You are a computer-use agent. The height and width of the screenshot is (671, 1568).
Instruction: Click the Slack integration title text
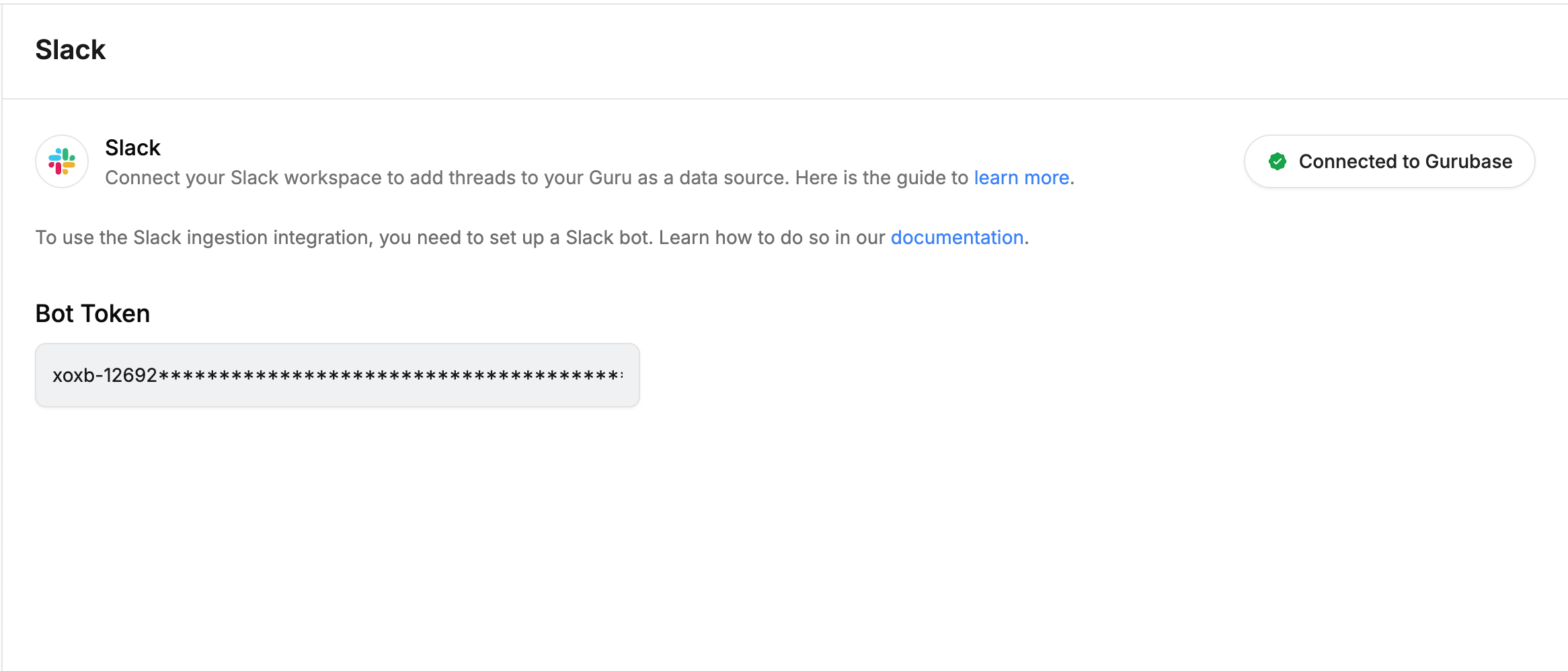(132, 148)
